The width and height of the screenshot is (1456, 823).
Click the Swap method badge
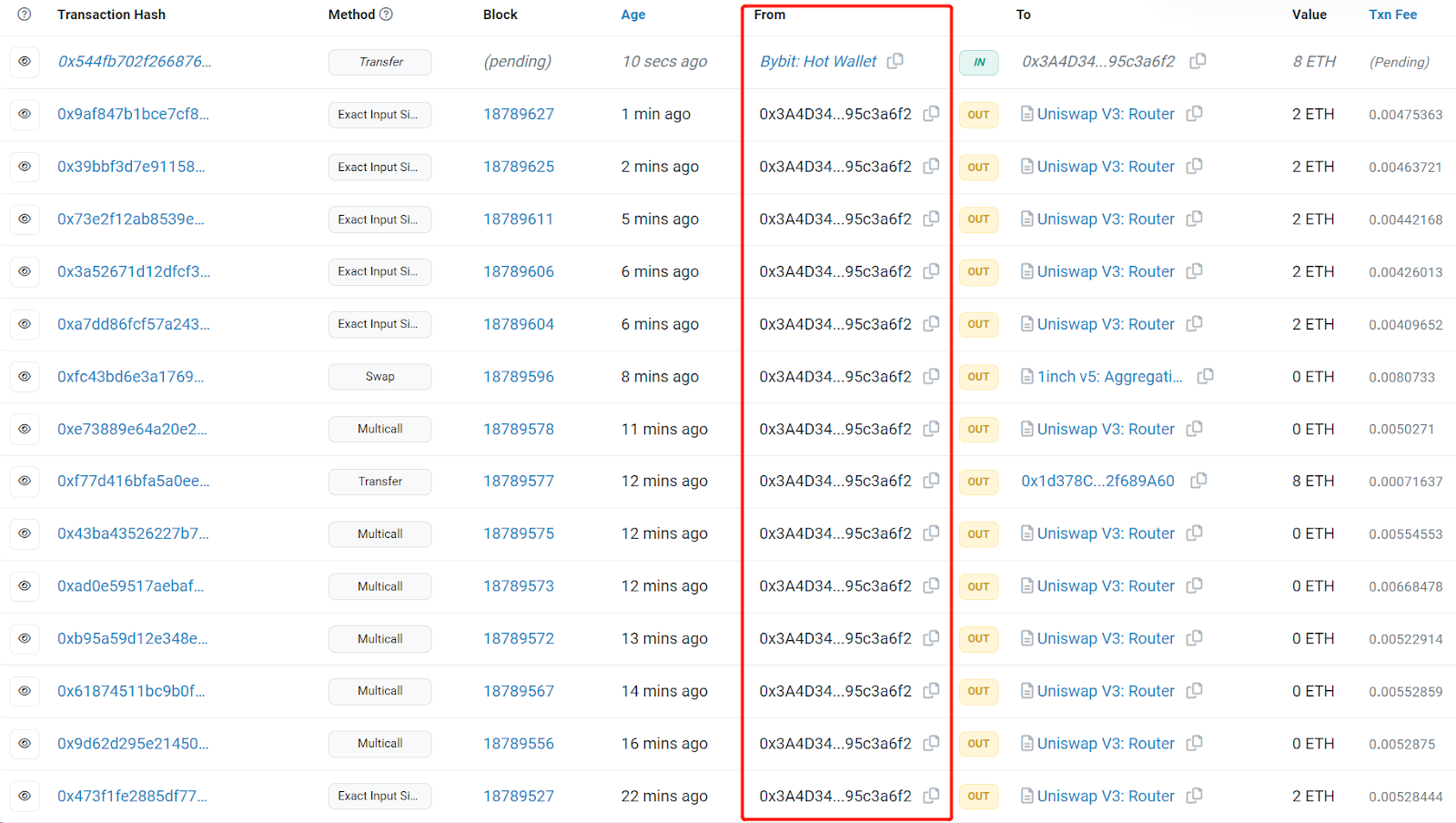click(379, 376)
